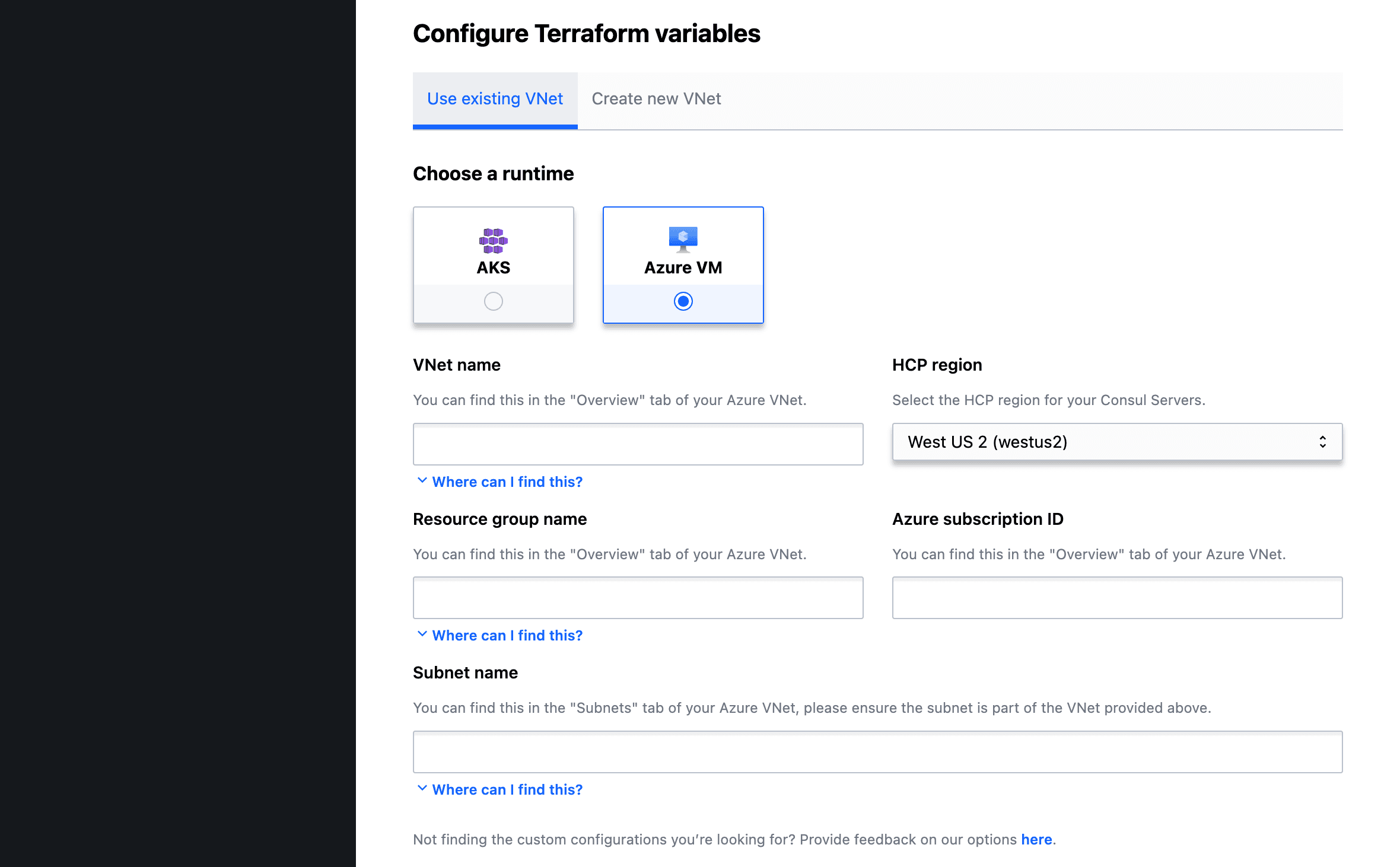This screenshot has height=867, width=1400.
Task: Expand Subnet name Where can I find this?
Action: click(x=498, y=789)
